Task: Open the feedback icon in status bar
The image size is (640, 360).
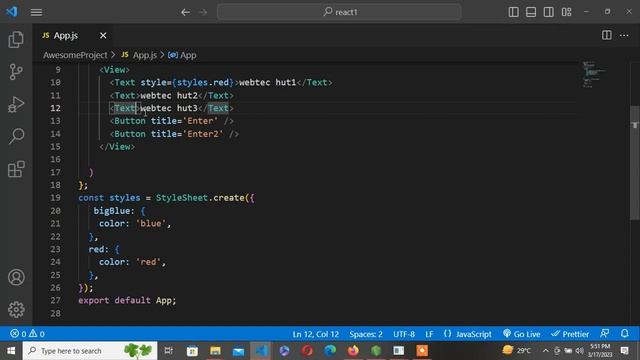Action: click(605, 334)
